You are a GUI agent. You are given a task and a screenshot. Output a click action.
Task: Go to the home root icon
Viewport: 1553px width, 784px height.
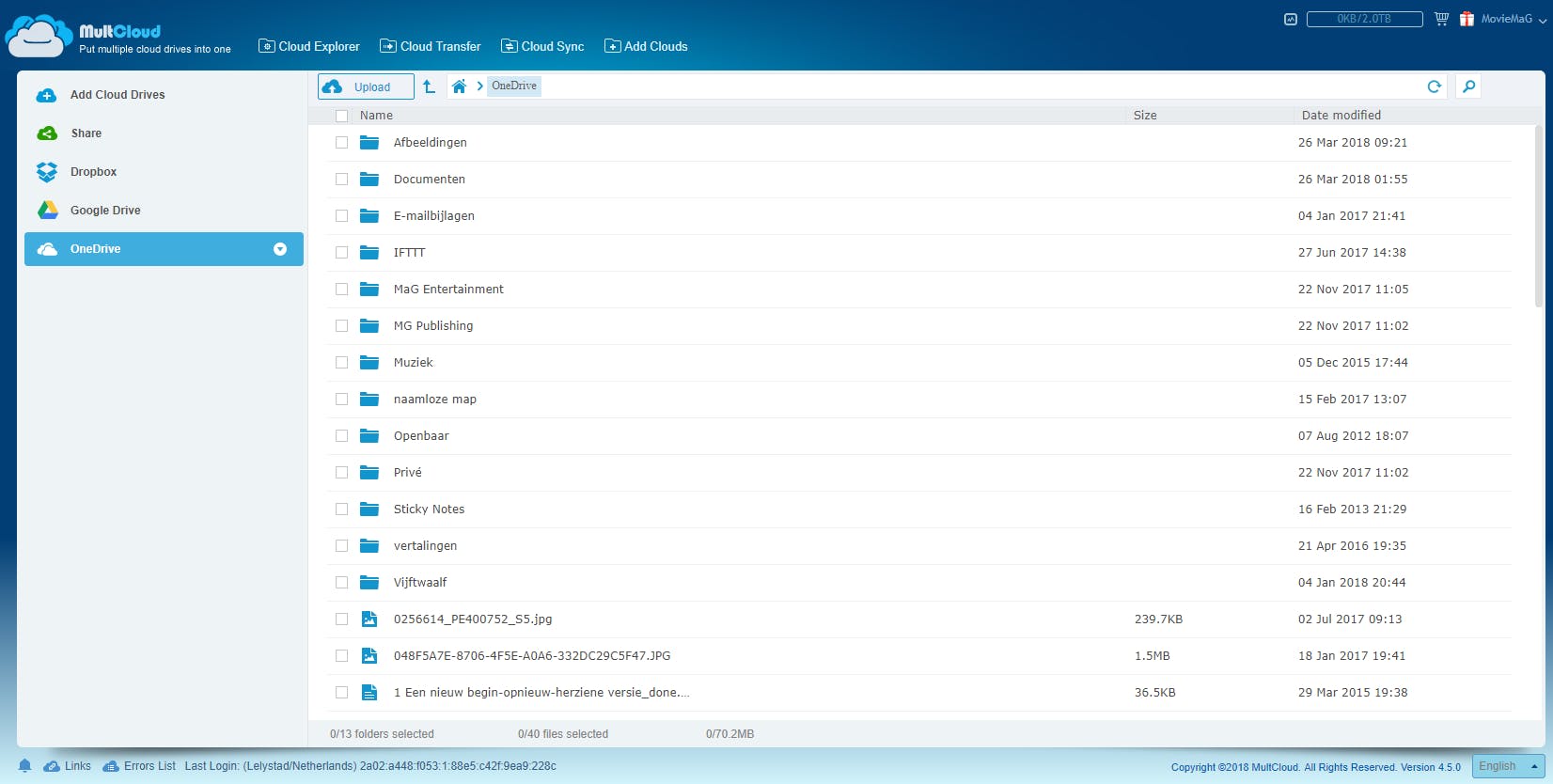(x=459, y=86)
